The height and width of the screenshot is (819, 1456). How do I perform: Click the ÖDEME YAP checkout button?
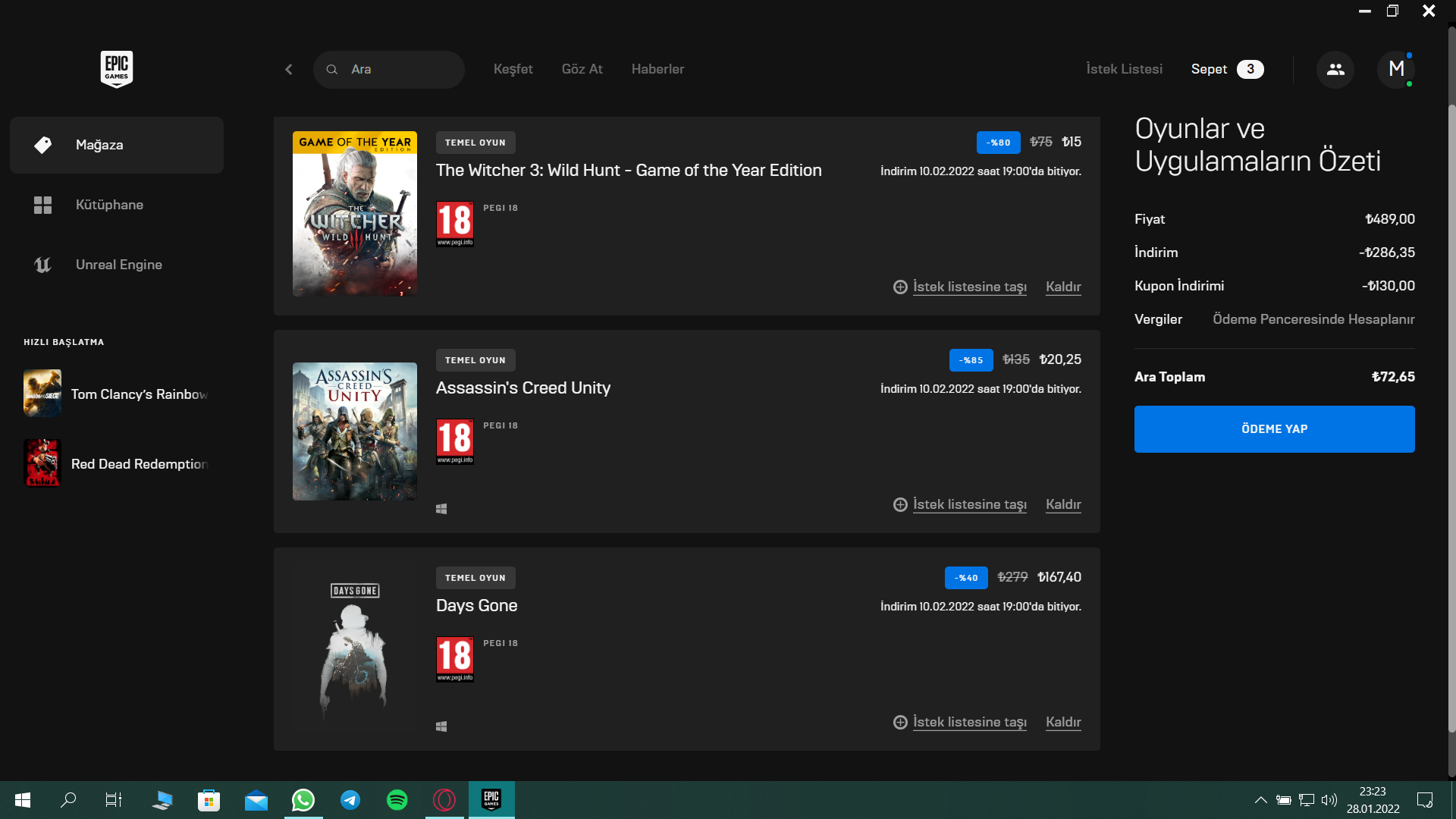(x=1274, y=429)
